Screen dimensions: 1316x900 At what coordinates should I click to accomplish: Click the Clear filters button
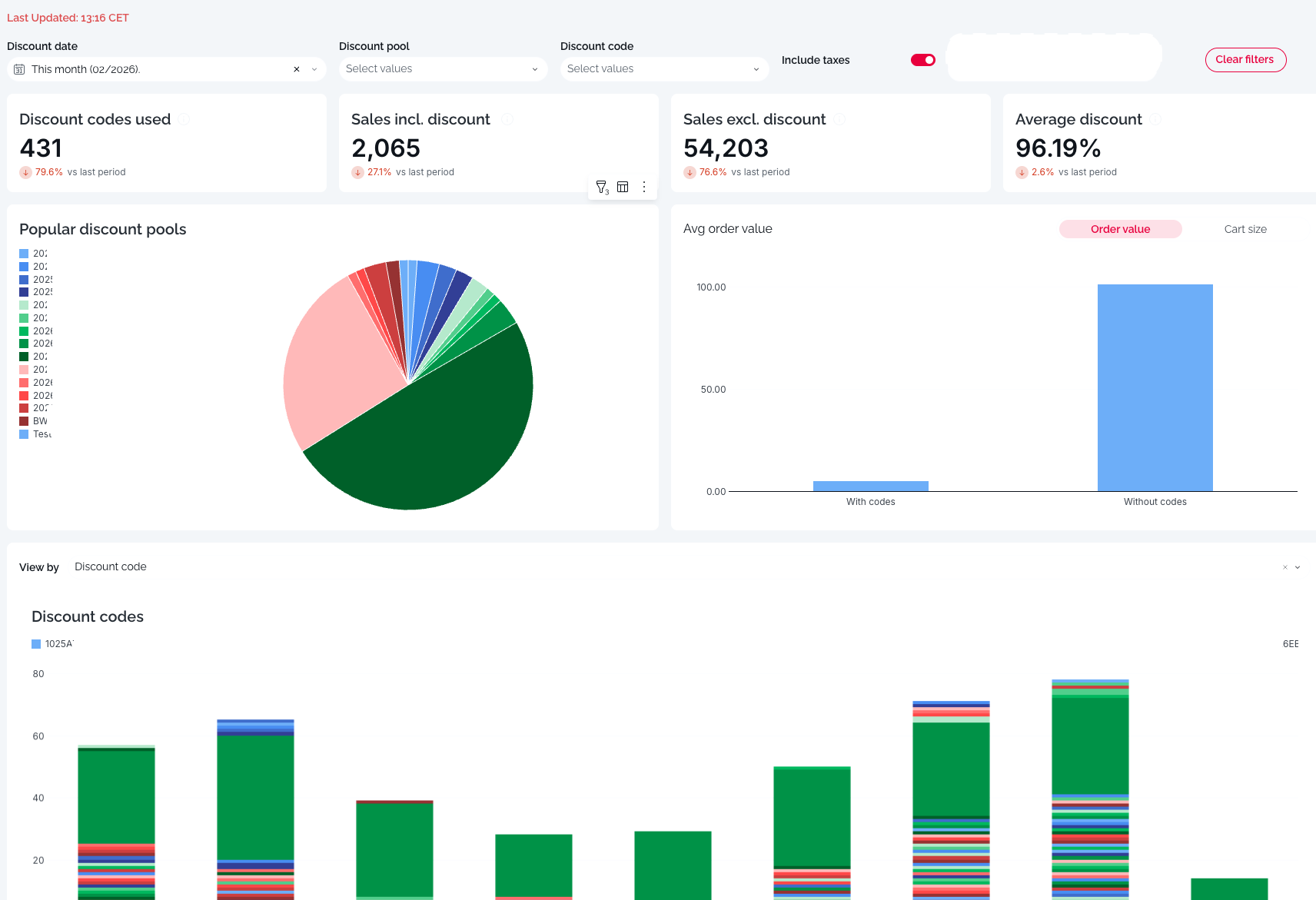(x=1245, y=60)
